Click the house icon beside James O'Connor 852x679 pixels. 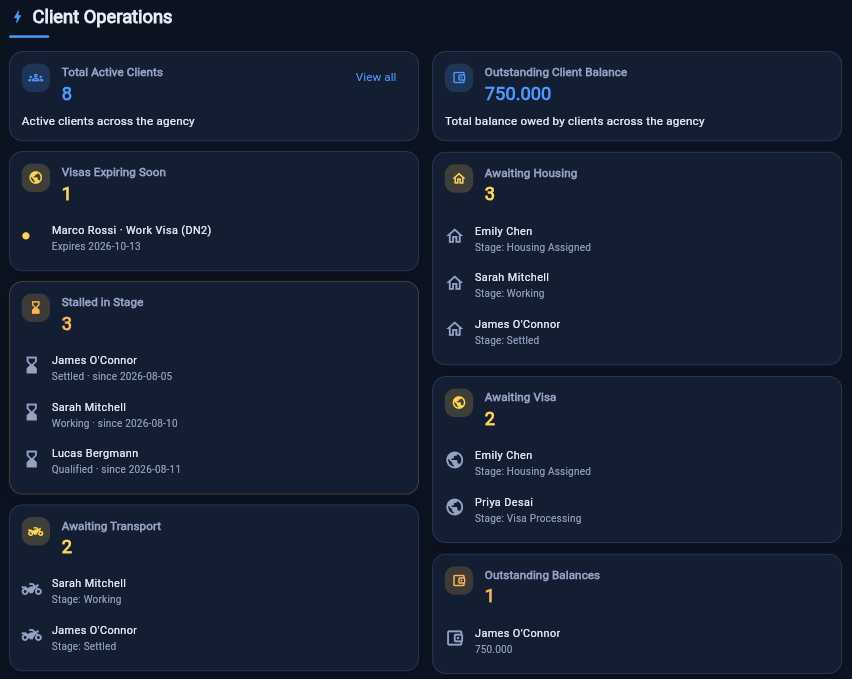click(x=455, y=329)
